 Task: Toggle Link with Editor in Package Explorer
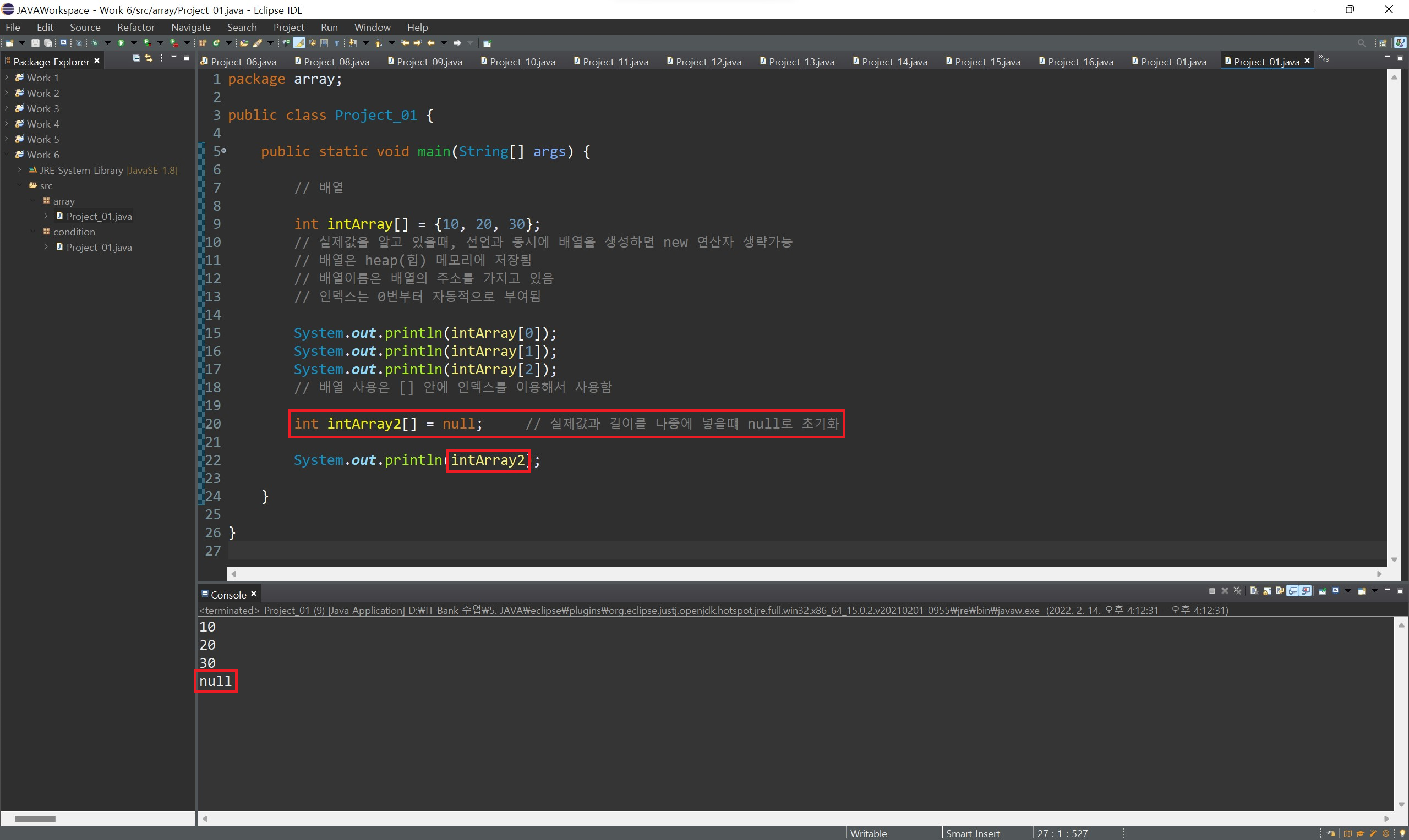pos(149,58)
